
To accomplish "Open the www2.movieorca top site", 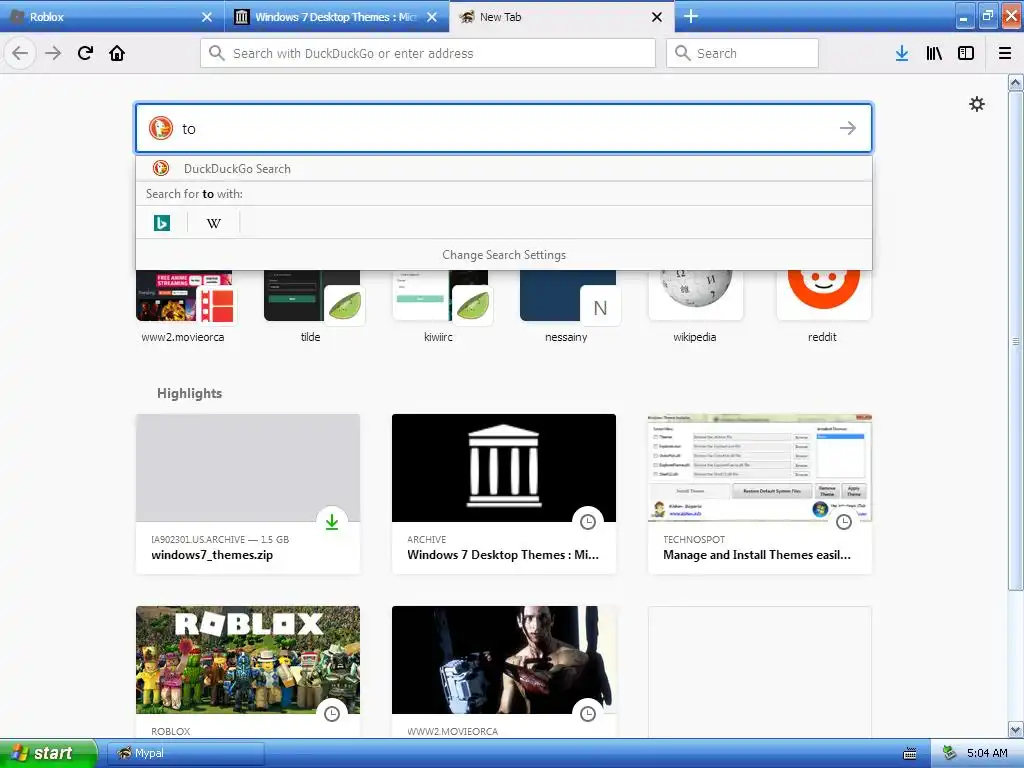I will (184, 306).
